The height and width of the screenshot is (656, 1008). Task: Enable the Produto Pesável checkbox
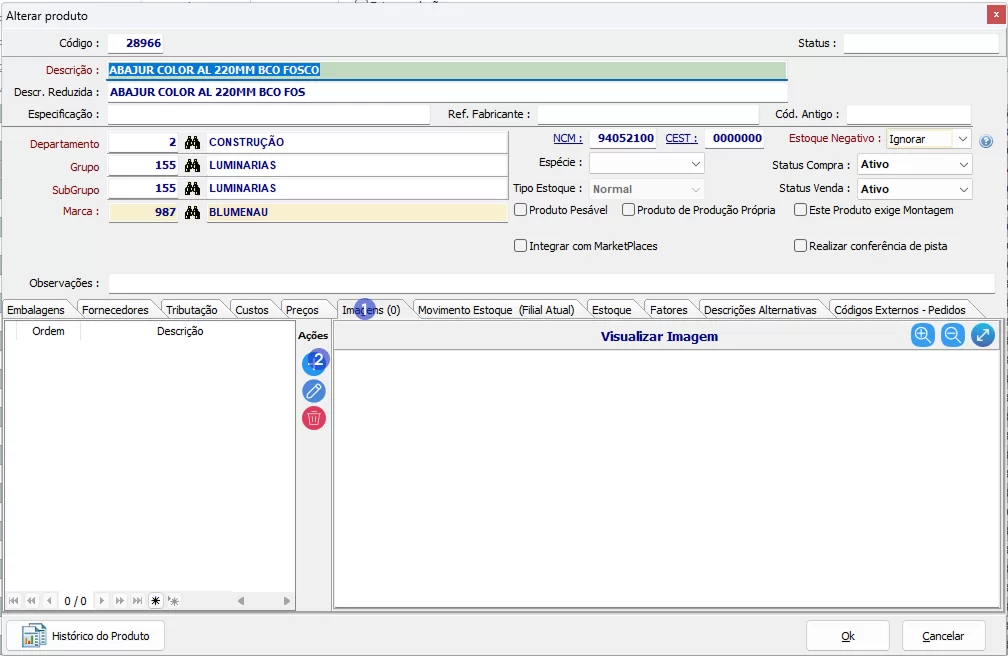point(521,210)
